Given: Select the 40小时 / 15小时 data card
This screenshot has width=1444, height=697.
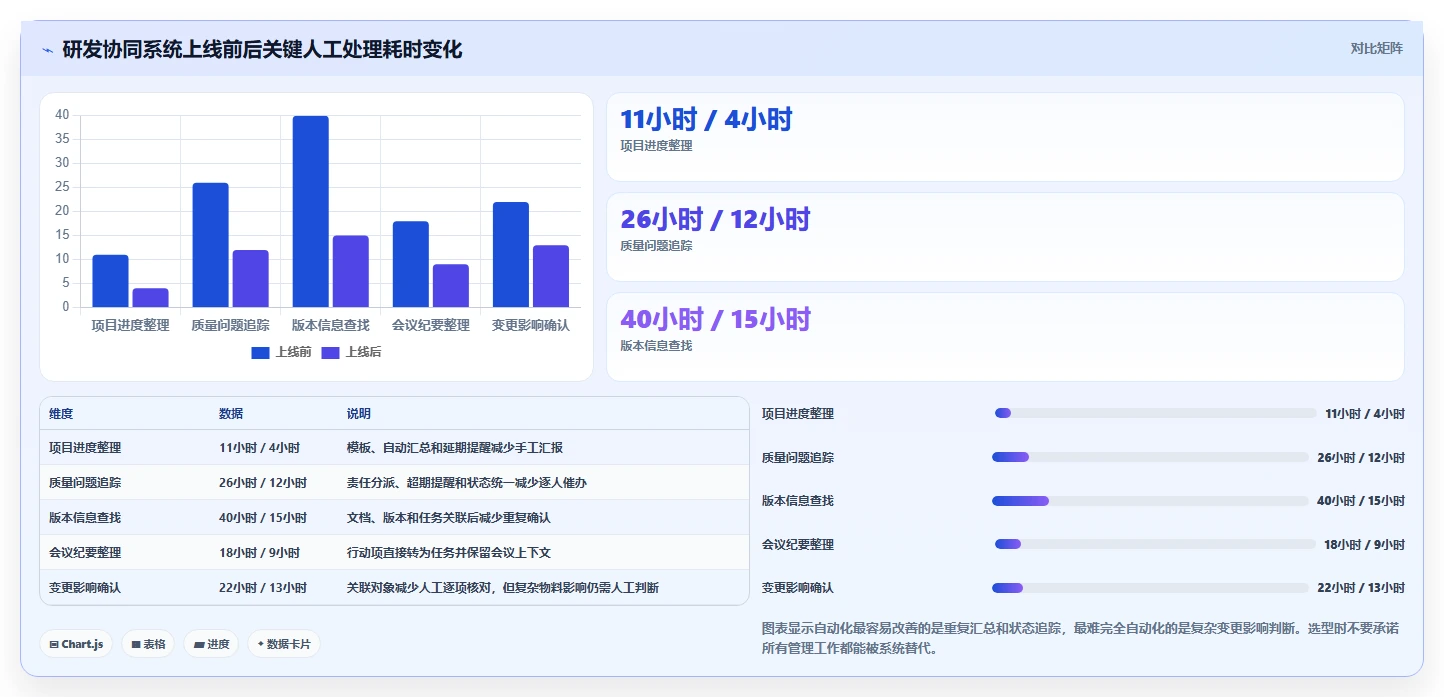Looking at the screenshot, I should point(1005,337).
